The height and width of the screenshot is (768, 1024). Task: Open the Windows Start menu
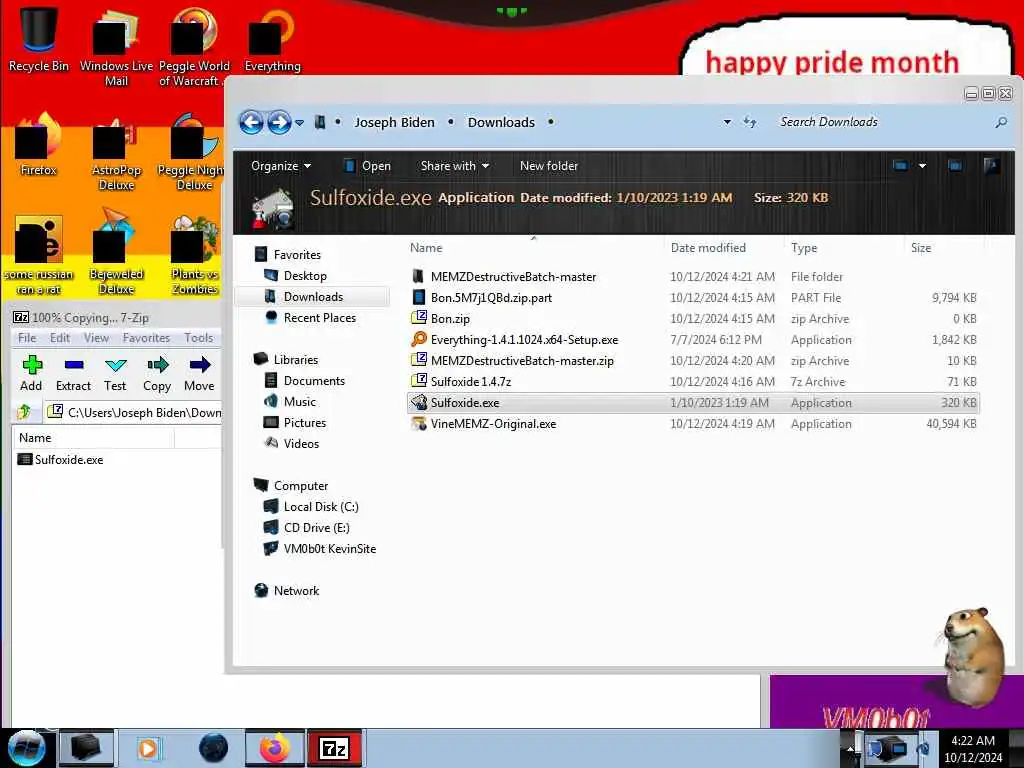26,748
